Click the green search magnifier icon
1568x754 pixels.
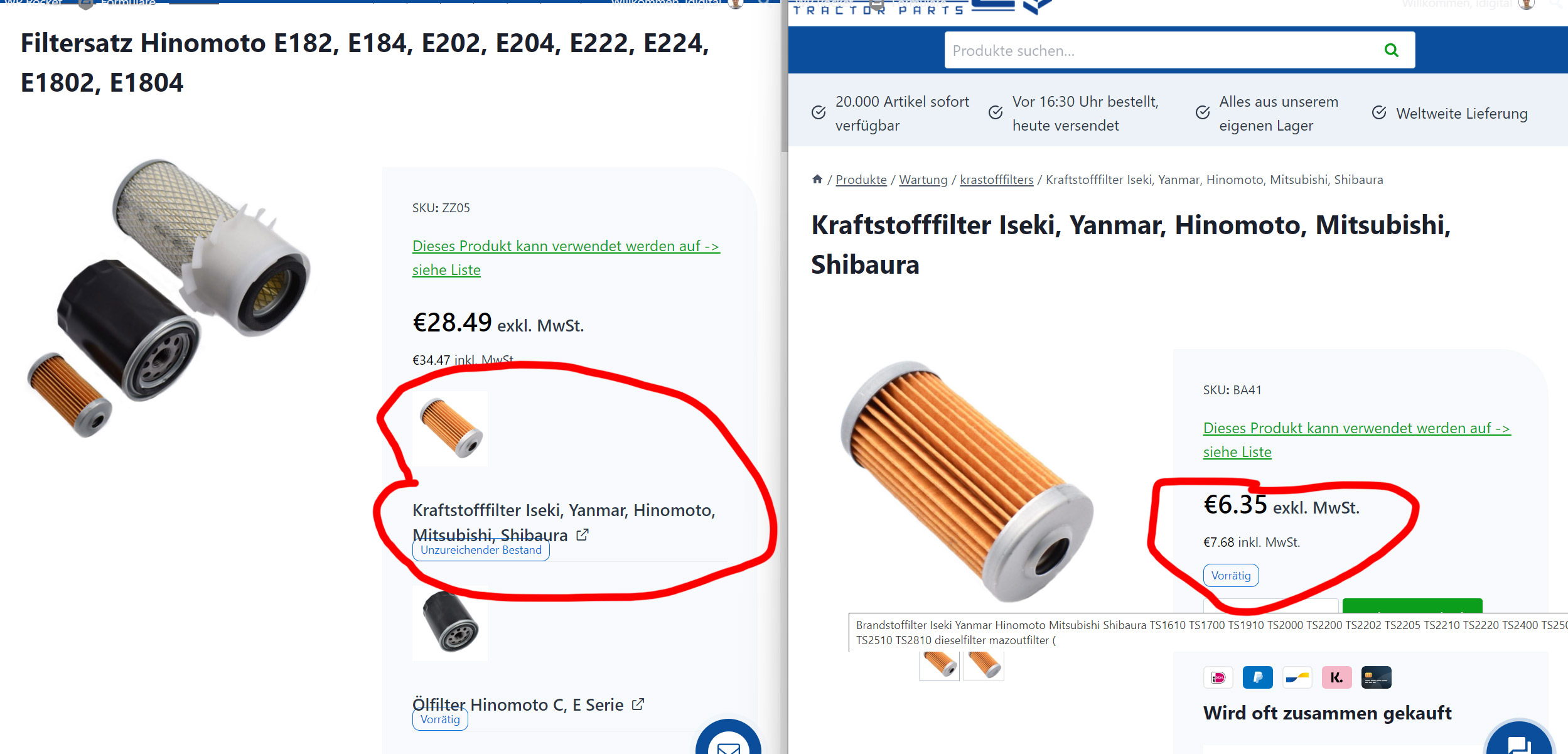1391,50
